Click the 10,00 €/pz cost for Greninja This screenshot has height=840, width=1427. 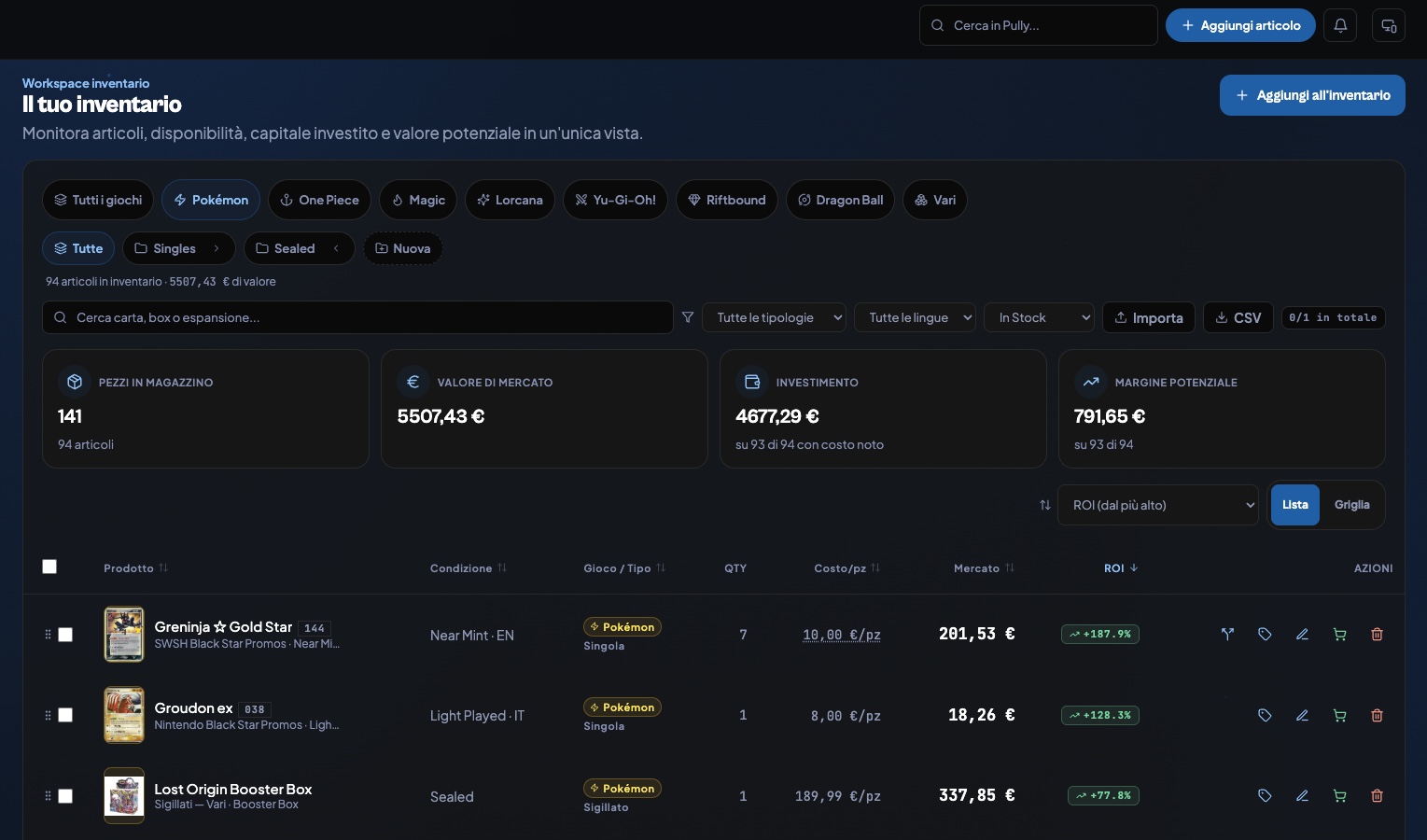tap(842, 635)
